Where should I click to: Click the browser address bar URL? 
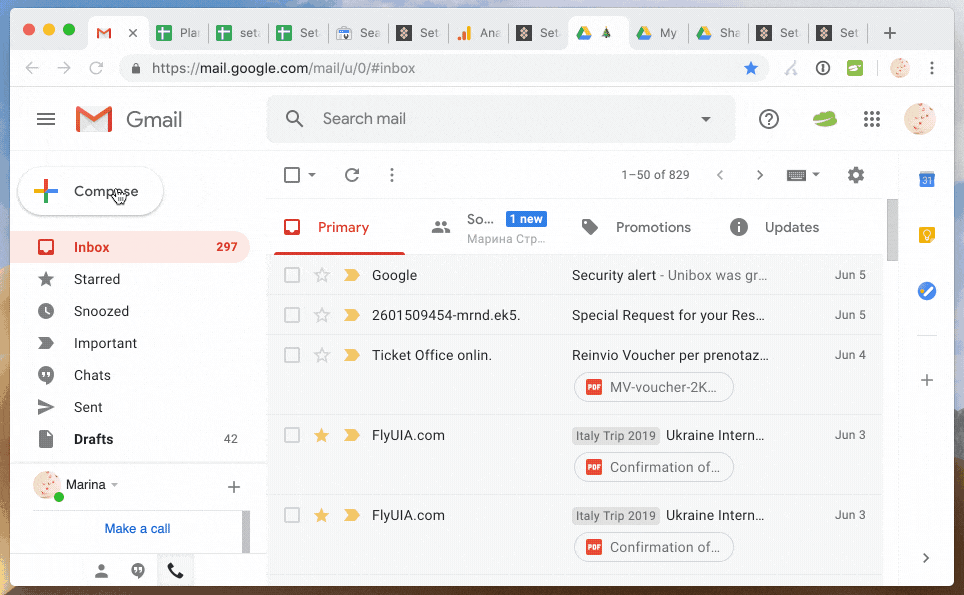[283, 68]
